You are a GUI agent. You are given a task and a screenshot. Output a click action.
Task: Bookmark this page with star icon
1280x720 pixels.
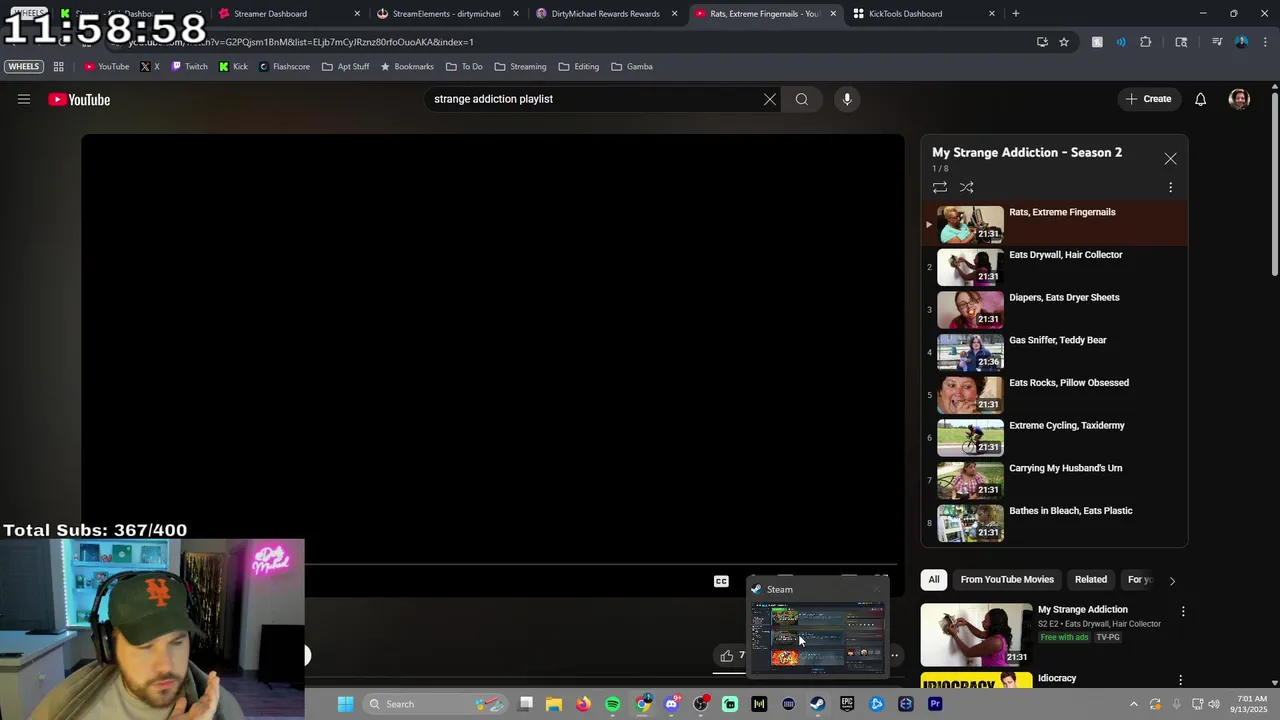1064,42
